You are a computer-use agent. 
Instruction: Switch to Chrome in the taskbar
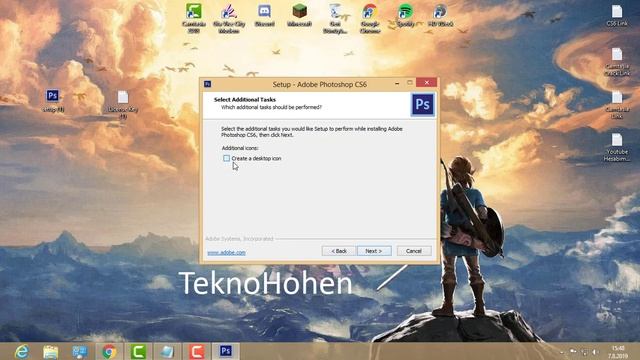tap(109, 351)
